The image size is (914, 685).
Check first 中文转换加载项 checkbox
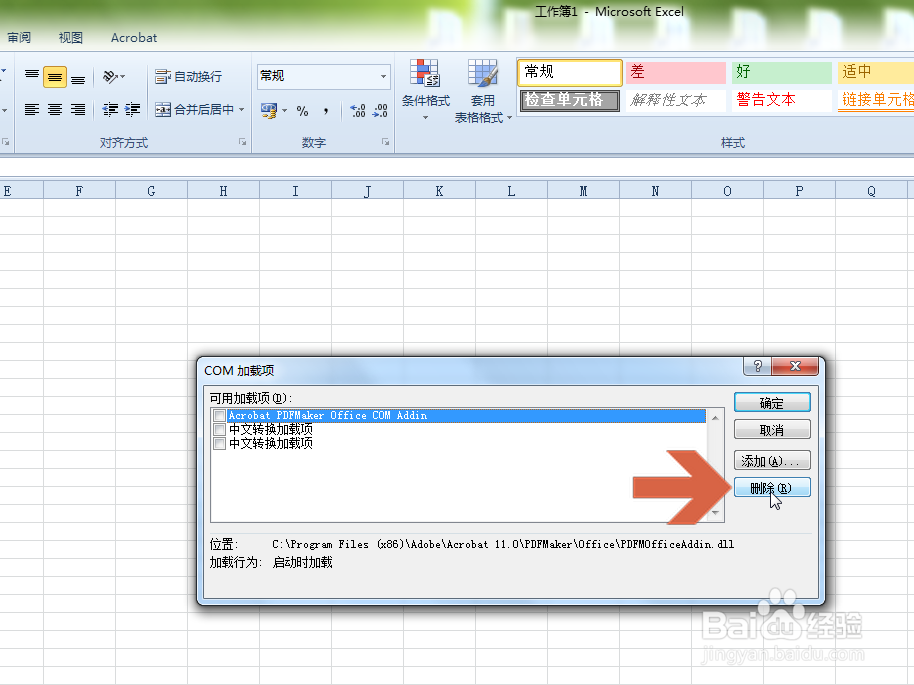point(220,430)
